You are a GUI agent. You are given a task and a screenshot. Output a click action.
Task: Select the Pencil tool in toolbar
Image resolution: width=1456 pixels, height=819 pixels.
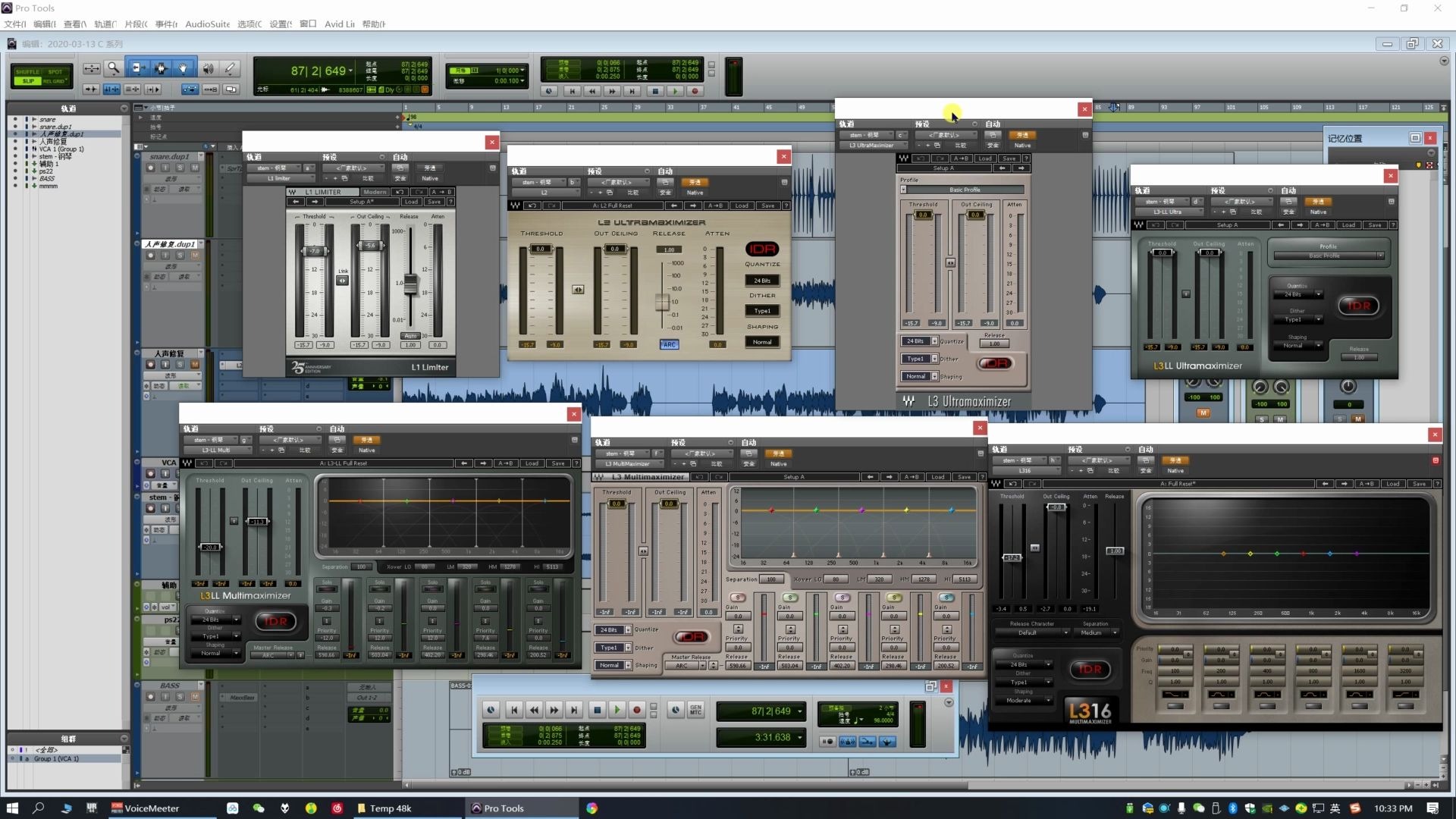click(230, 68)
